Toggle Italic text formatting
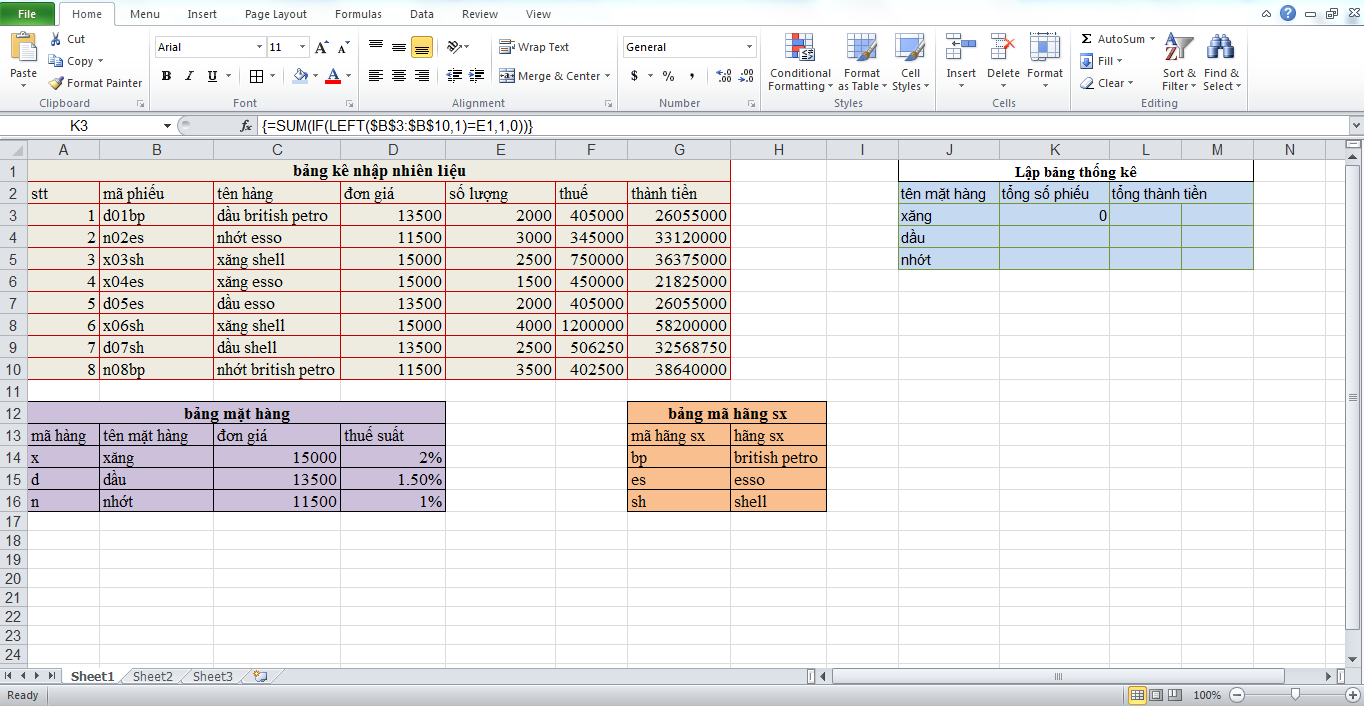Image resolution: width=1364 pixels, height=706 pixels. (x=189, y=76)
